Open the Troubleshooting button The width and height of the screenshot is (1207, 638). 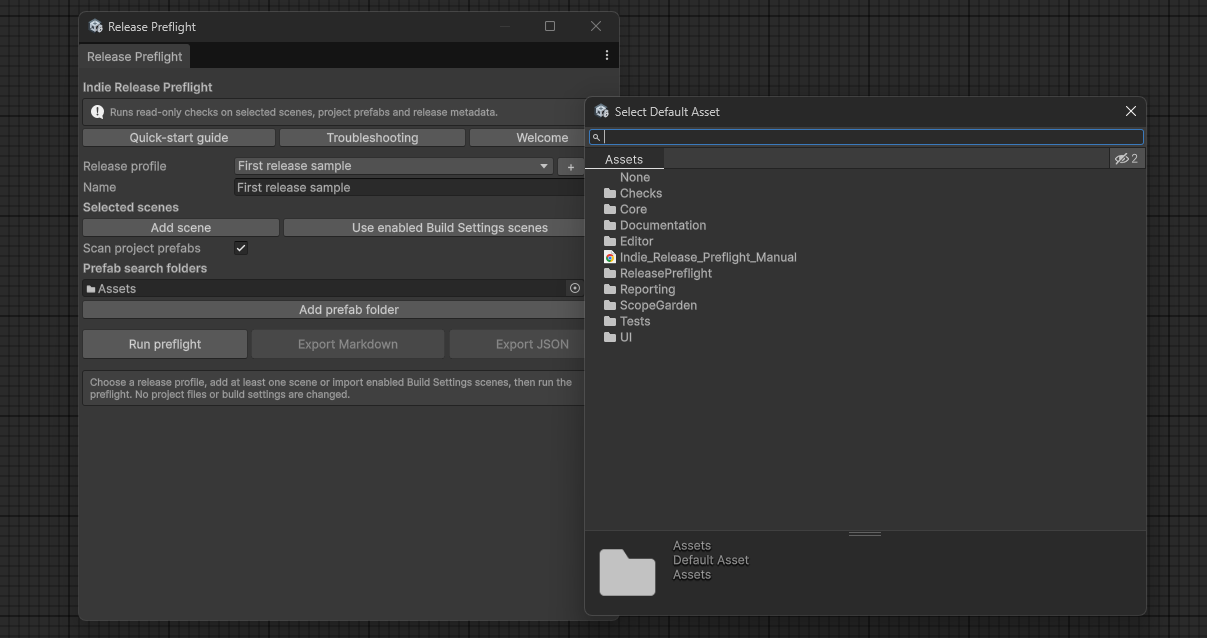coord(372,138)
